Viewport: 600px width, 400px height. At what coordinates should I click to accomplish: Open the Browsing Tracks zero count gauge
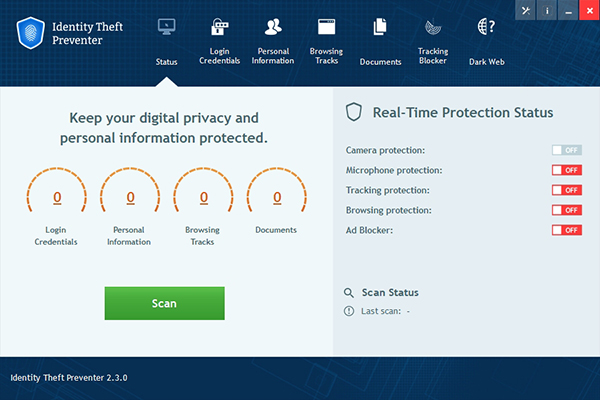[x=203, y=198]
